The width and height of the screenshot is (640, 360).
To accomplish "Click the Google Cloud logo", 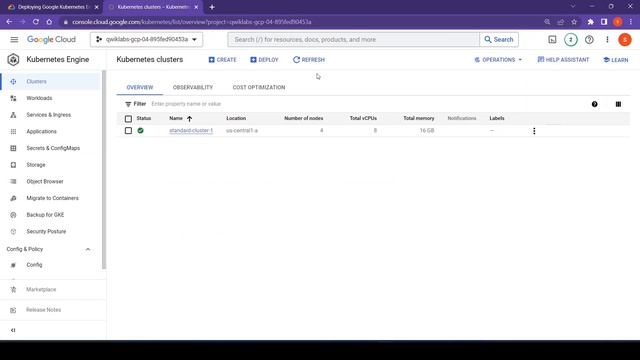I will 51,40.
